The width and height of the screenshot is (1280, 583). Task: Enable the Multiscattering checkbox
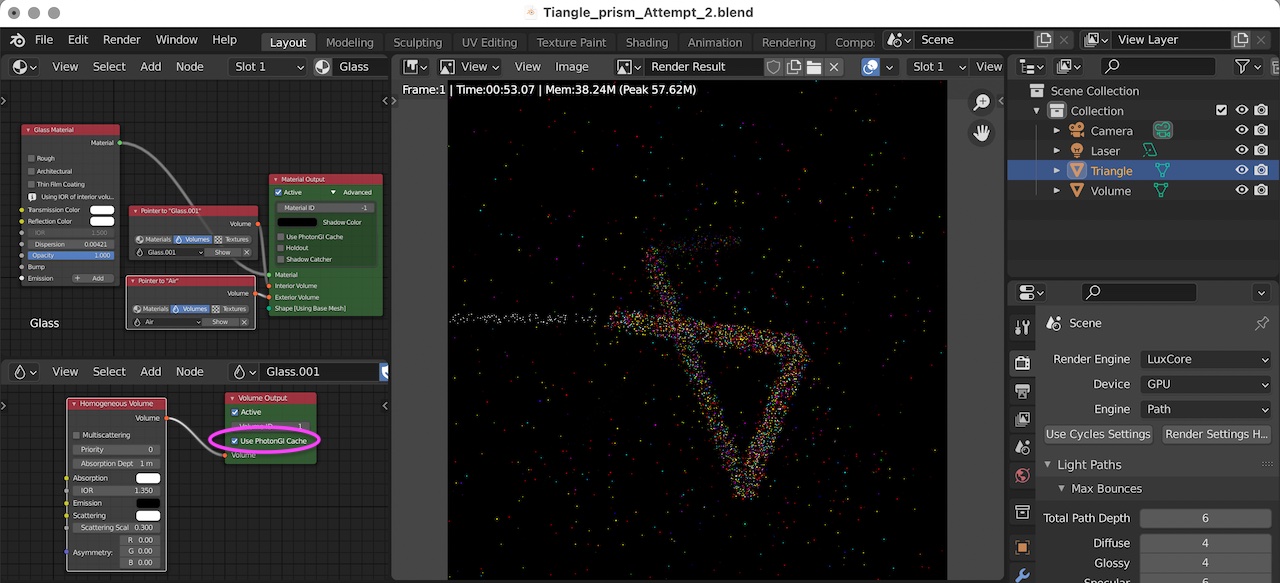coord(77,435)
